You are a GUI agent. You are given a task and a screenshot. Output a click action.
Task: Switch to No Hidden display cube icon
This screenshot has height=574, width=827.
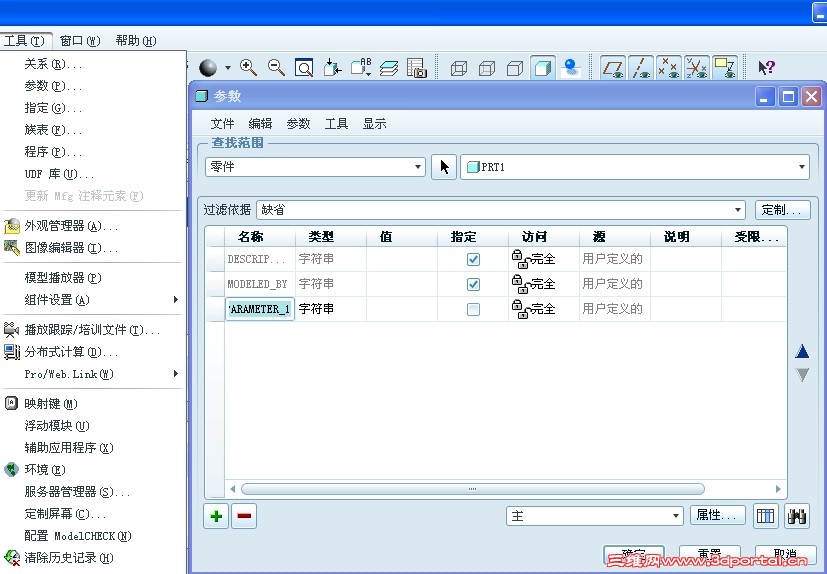[x=515, y=68]
